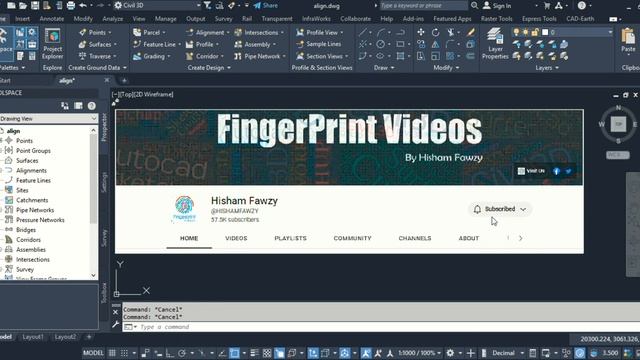Open Layer Properties manager

(x=495, y=44)
